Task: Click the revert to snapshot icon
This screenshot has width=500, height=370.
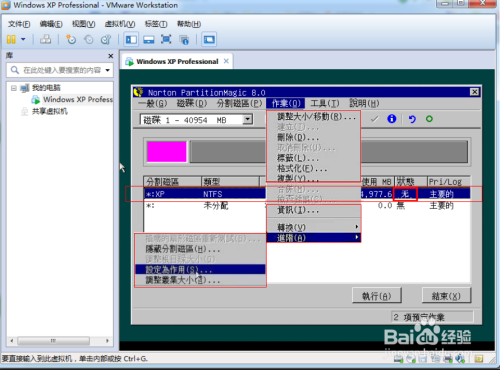Action: click(x=89, y=39)
